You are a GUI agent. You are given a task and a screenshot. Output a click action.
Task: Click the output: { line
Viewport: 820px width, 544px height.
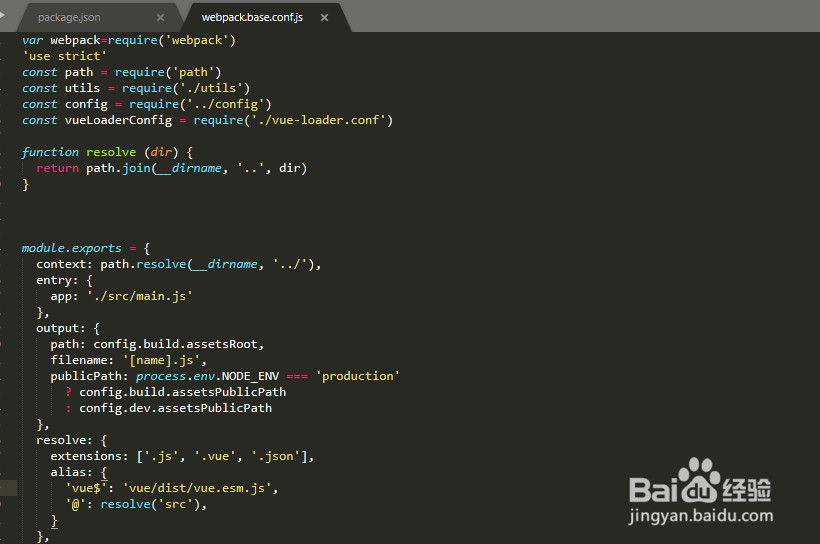[x=68, y=328]
